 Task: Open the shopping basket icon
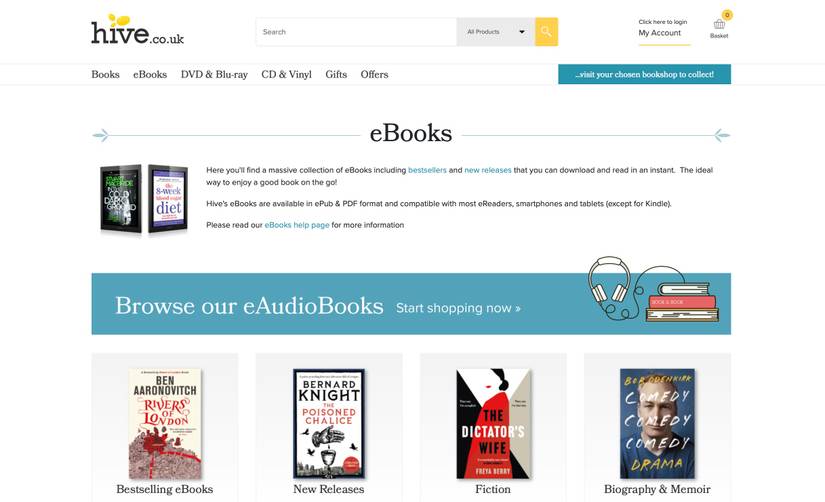tap(719, 25)
